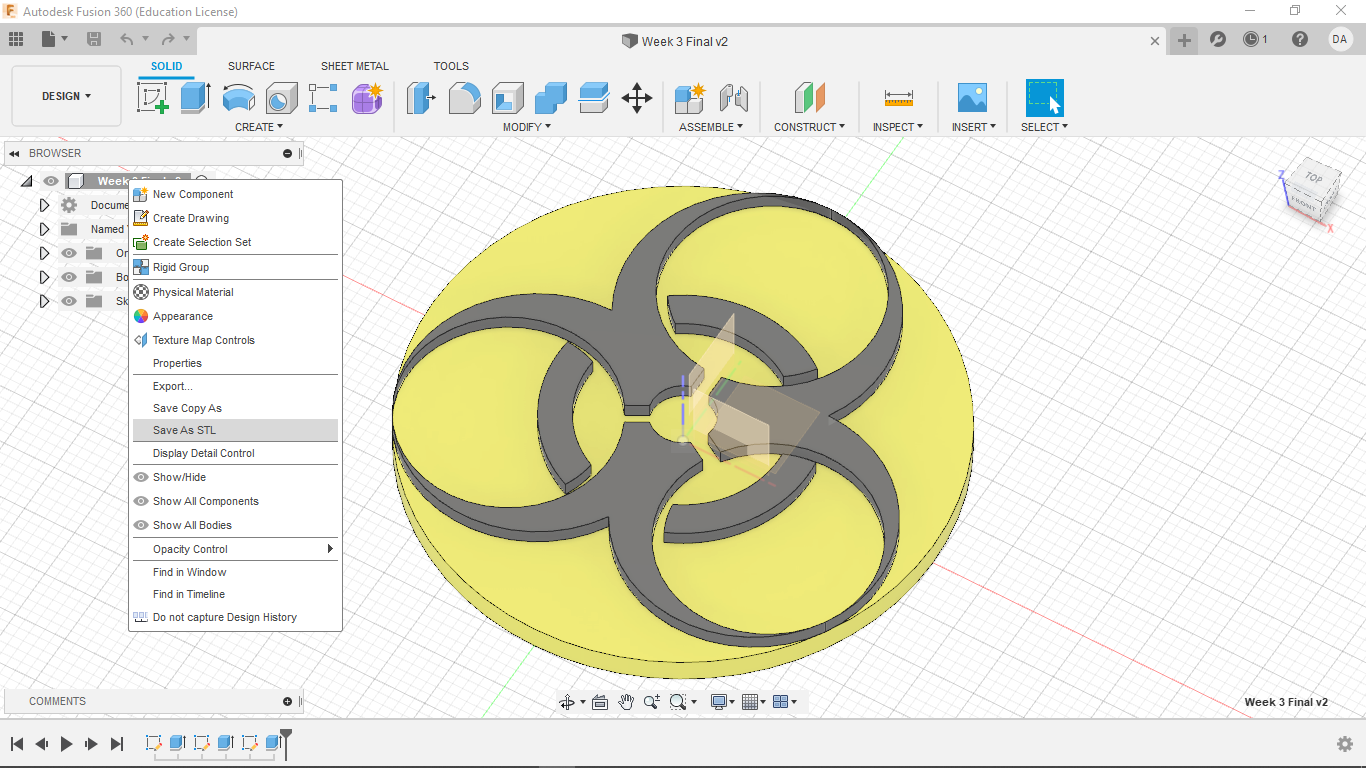Switch to the SHEET METAL tab
The height and width of the screenshot is (768, 1366).
coord(355,66)
